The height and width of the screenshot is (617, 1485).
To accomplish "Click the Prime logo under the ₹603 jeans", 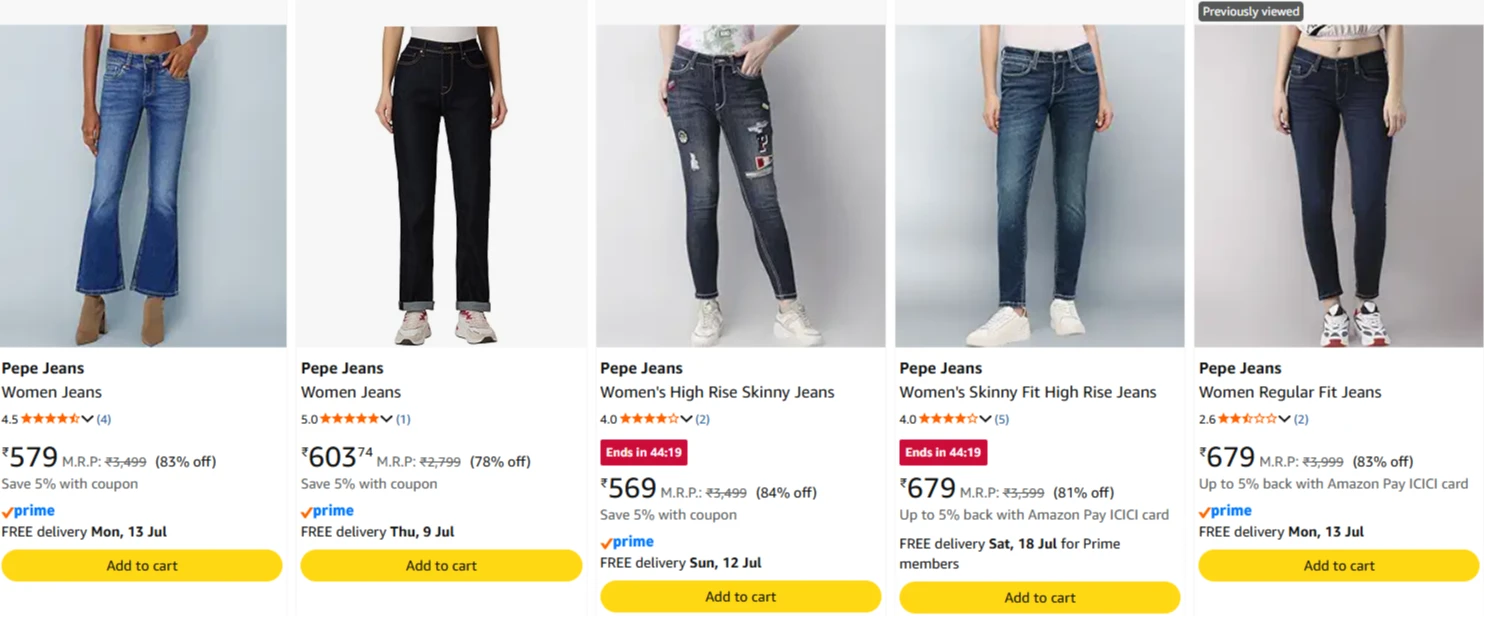I will (327, 511).
